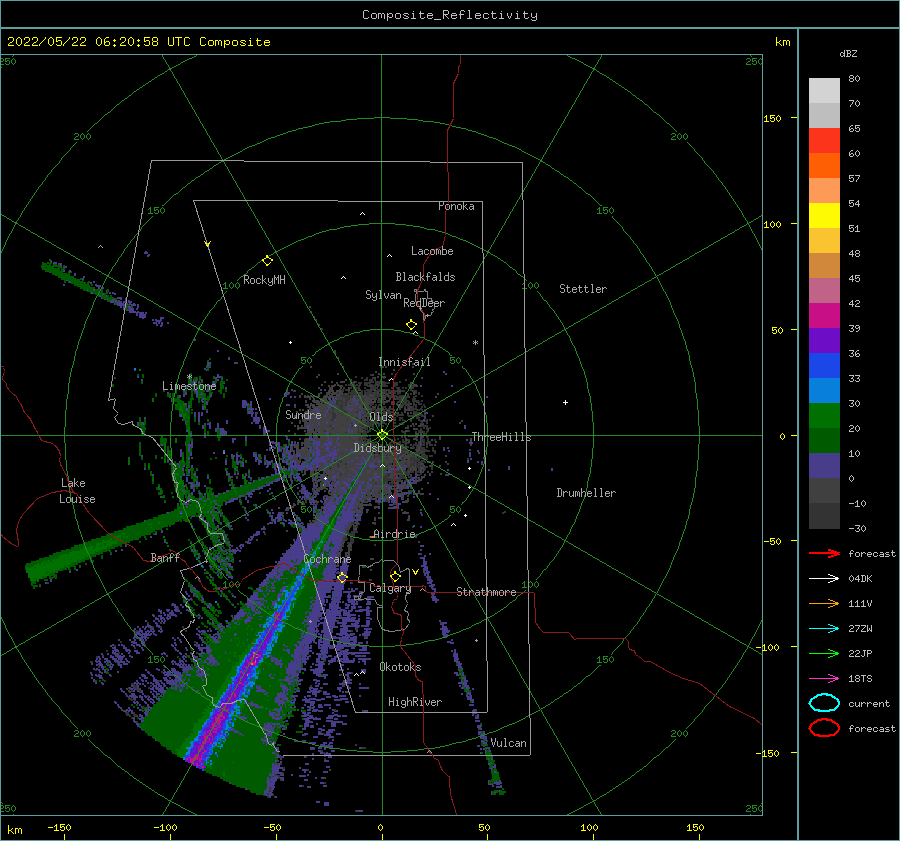Click the Vulcan city label

pos(509,743)
